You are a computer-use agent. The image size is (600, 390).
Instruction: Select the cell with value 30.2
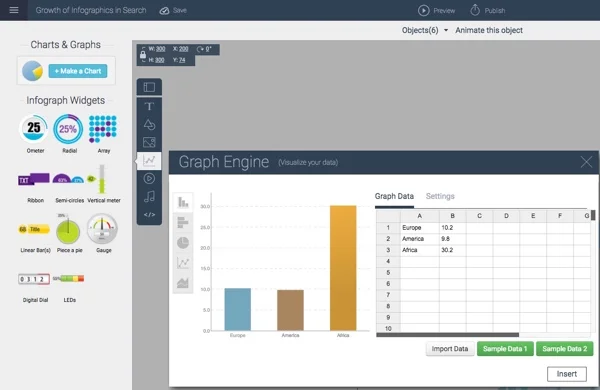(x=453, y=250)
